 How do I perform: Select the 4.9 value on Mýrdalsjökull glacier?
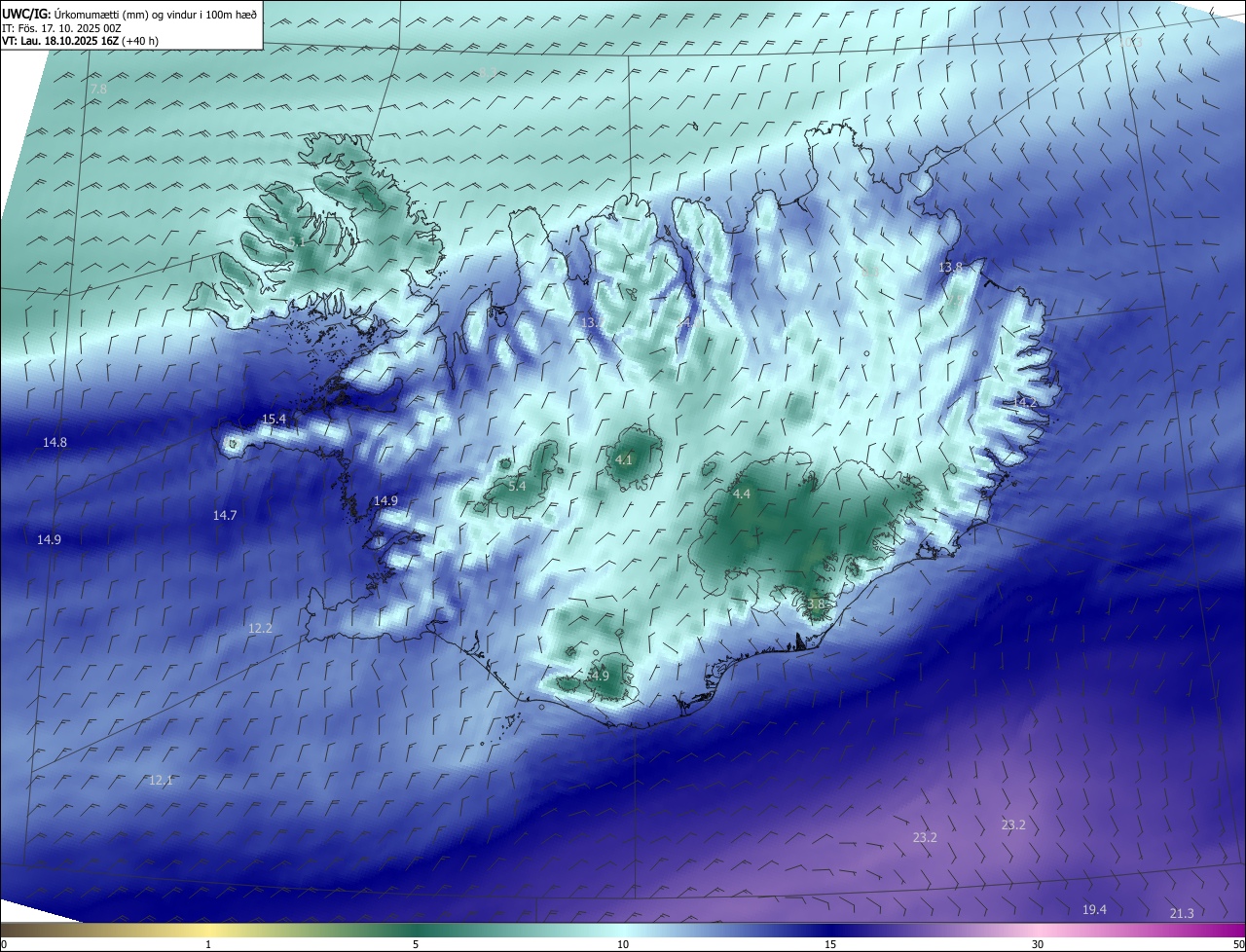(600, 677)
